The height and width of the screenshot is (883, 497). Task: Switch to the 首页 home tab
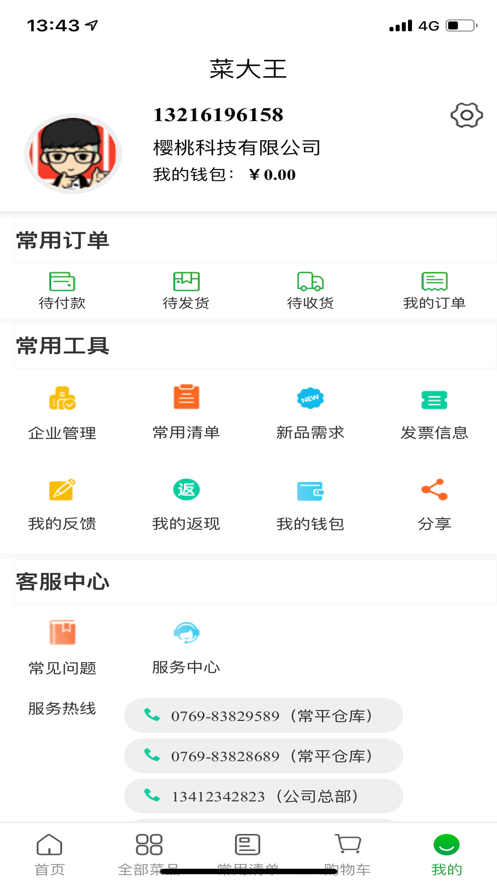pos(50,854)
